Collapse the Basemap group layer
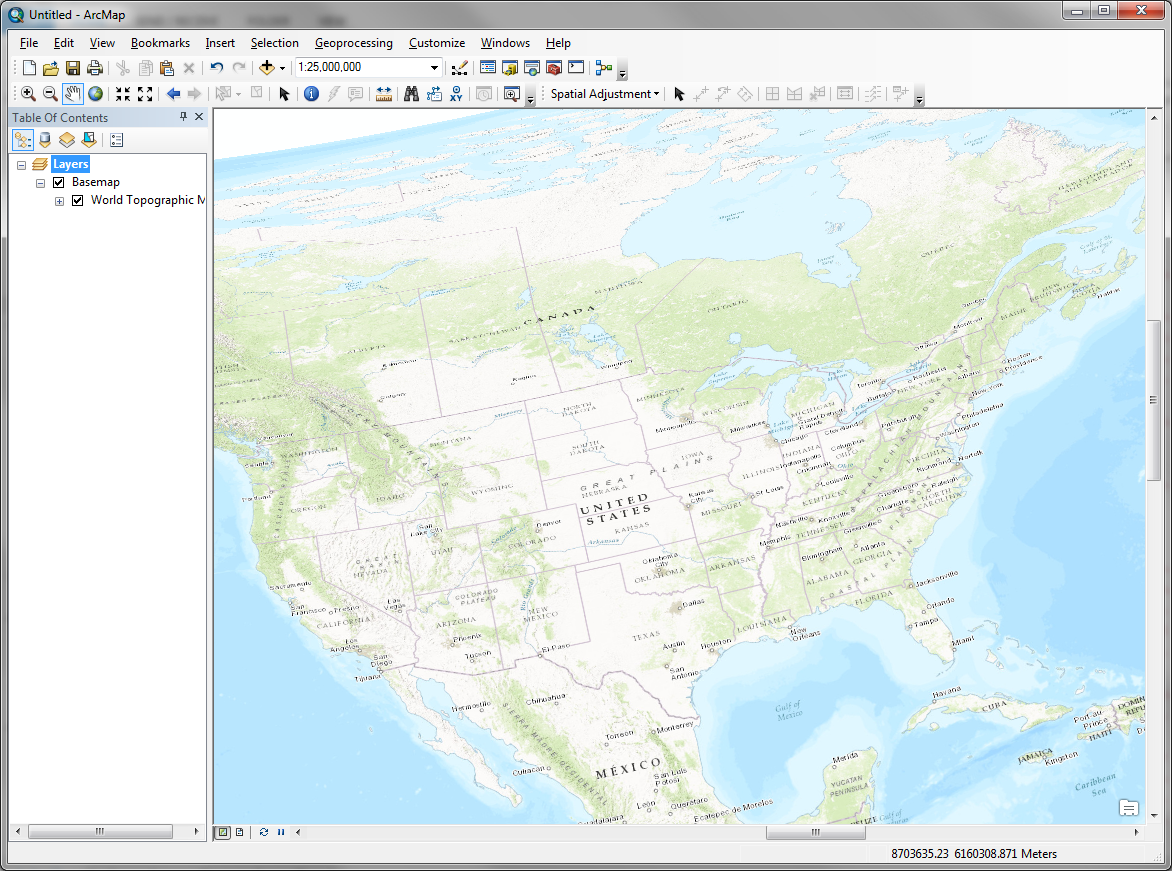Image resolution: width=1172 pixels, height=871 pixels. coord(40,183)
